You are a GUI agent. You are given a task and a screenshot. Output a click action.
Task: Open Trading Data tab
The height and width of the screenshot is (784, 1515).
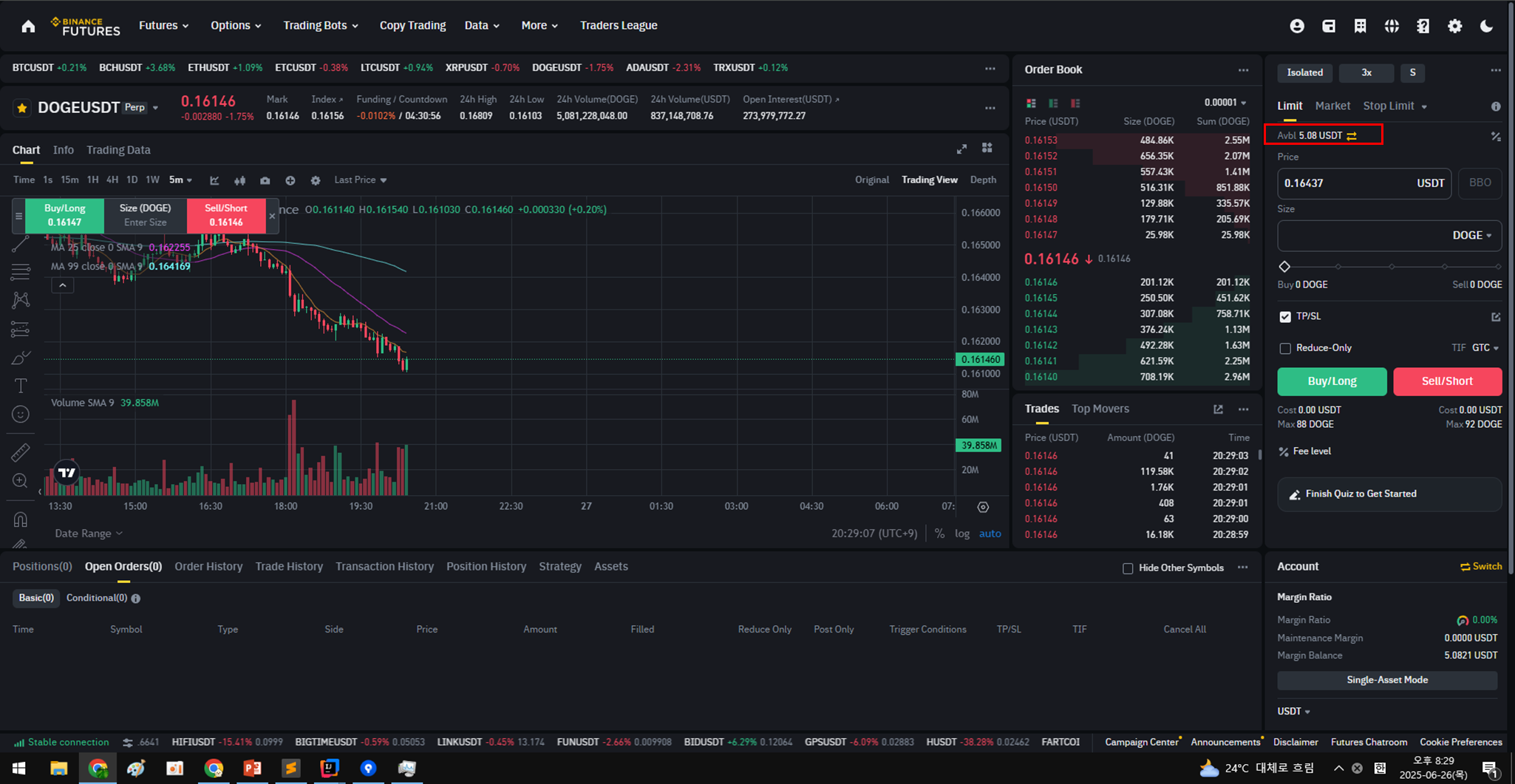[x=118, y=150]
